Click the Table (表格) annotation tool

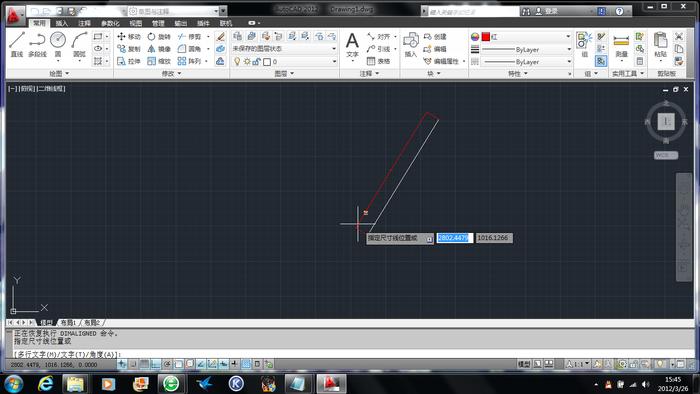378,61
